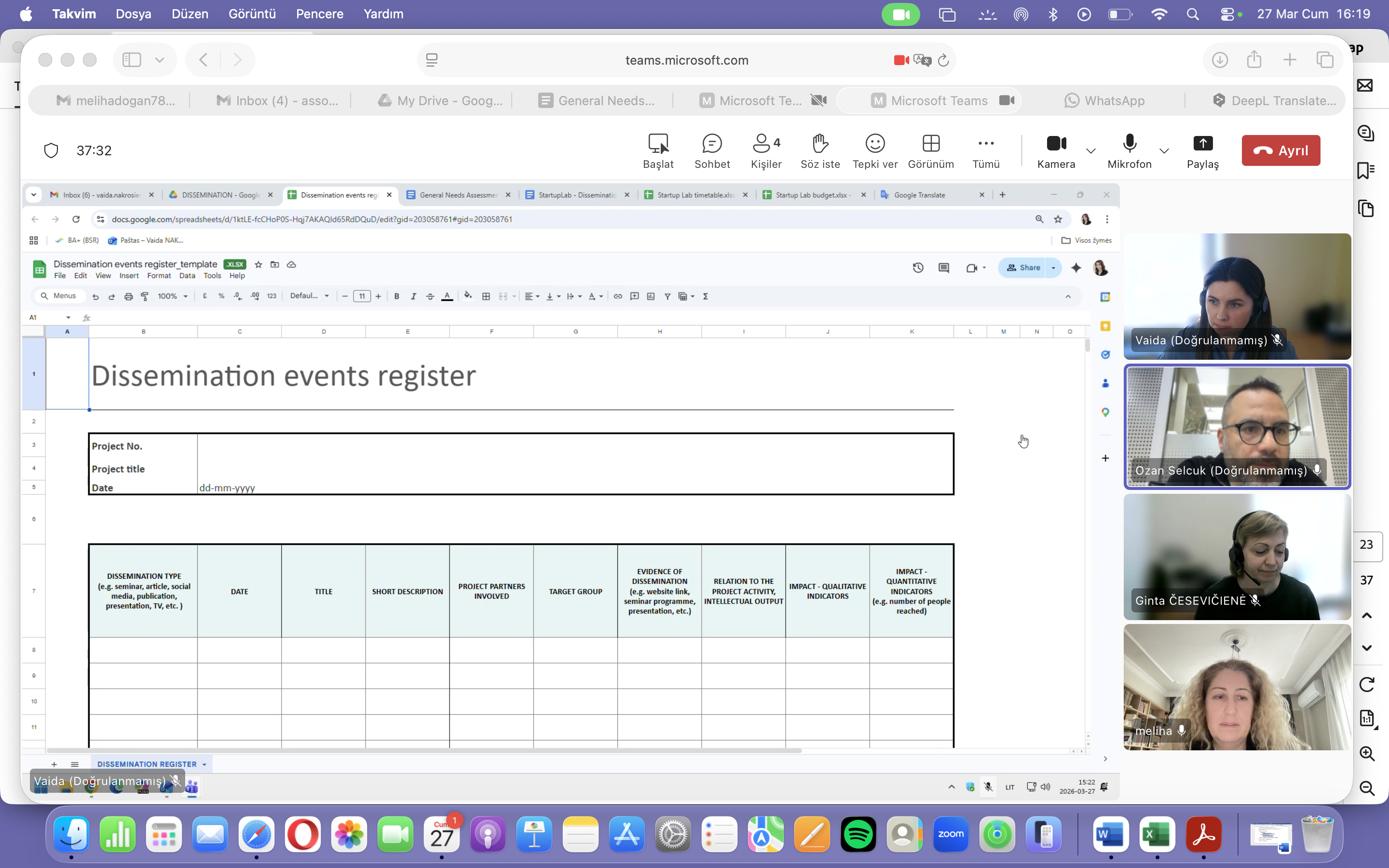Open the Tepki ver reactions menu
This screenshot has width=1389, height=868.
875,151
